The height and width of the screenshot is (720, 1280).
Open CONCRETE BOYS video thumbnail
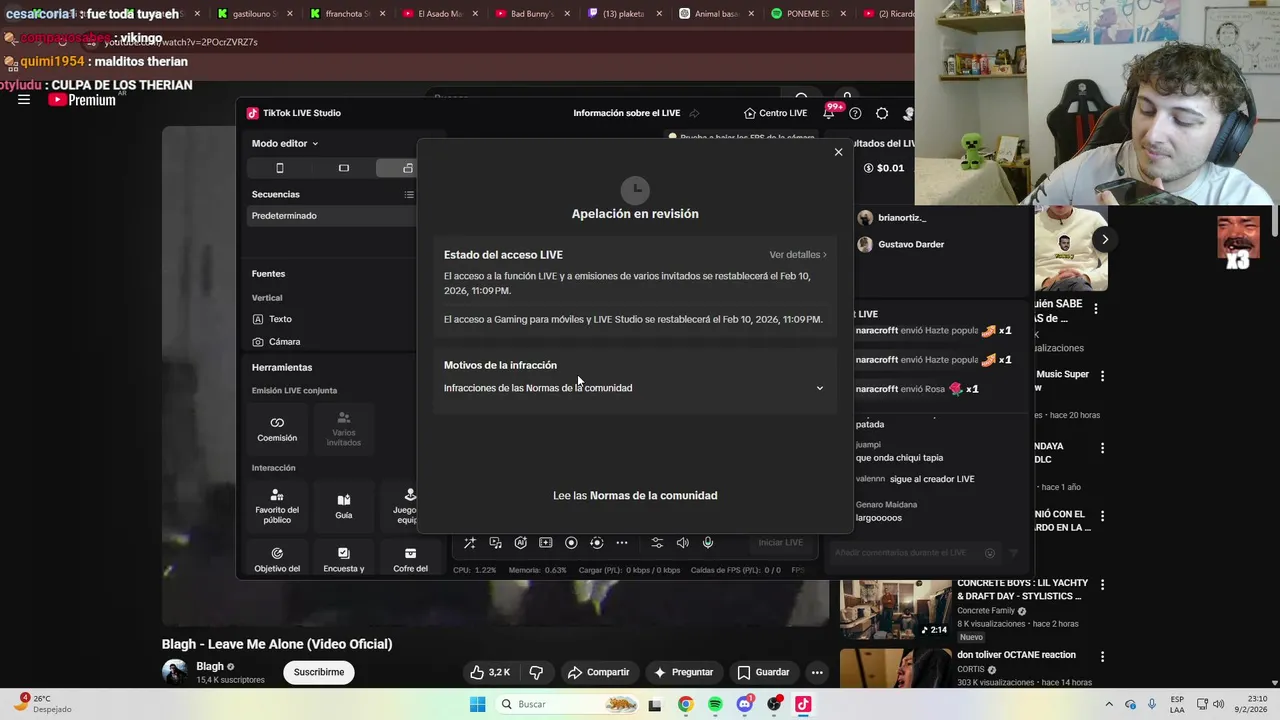pyautogui.click(x=895, y=609)
